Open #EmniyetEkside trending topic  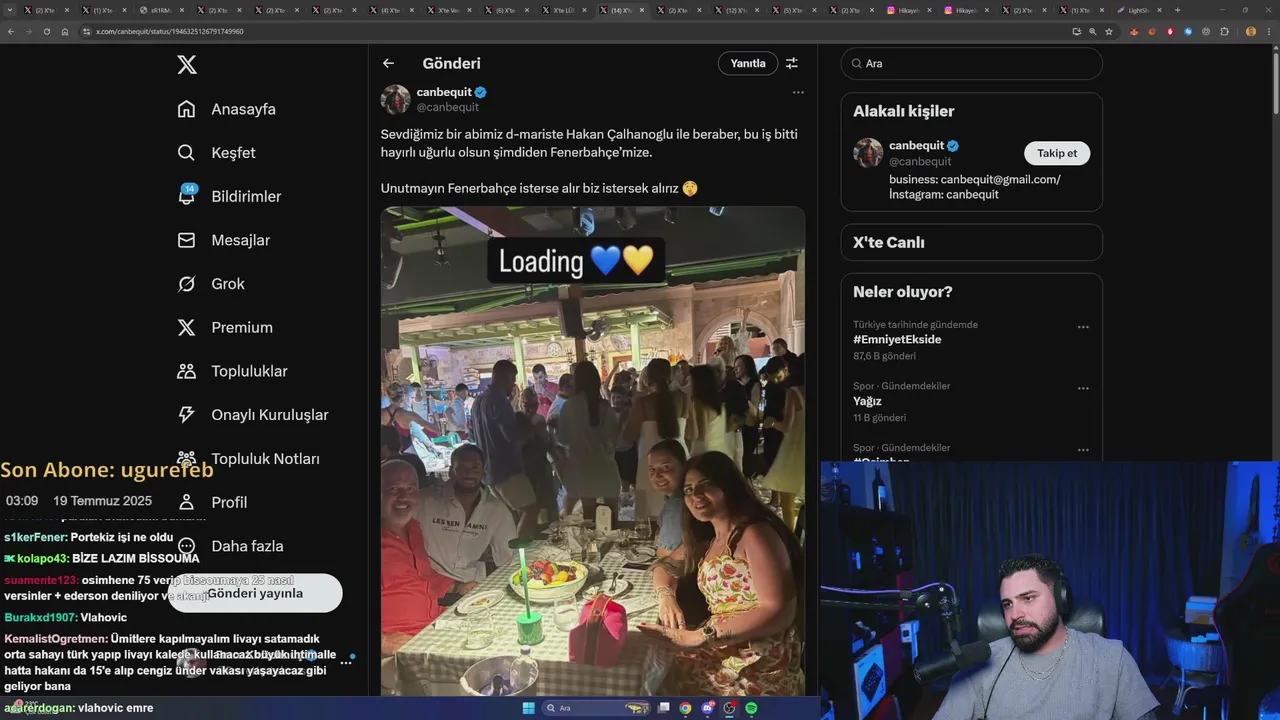point(897,339)
